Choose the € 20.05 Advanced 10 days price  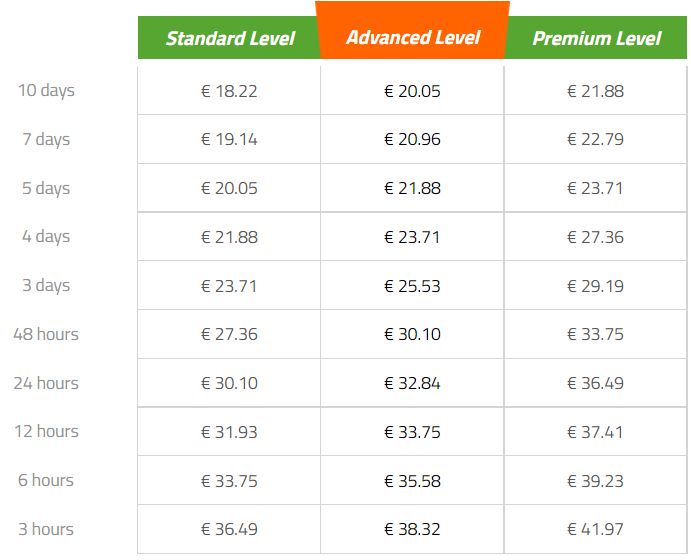click(x=412, y=91)
